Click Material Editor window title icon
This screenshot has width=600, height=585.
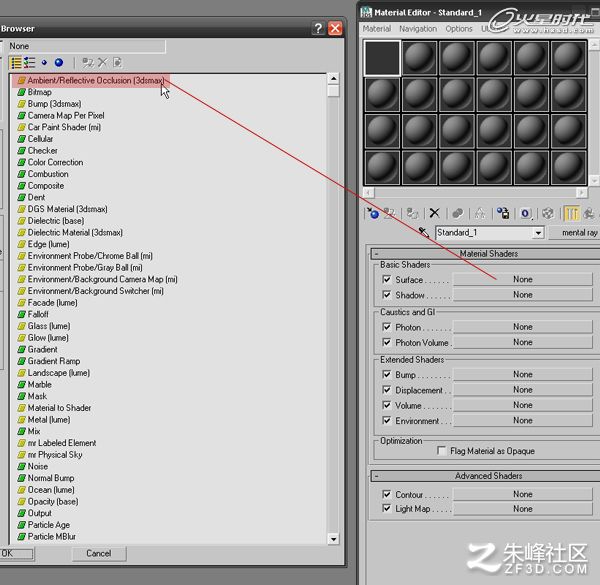click(366, 13)
